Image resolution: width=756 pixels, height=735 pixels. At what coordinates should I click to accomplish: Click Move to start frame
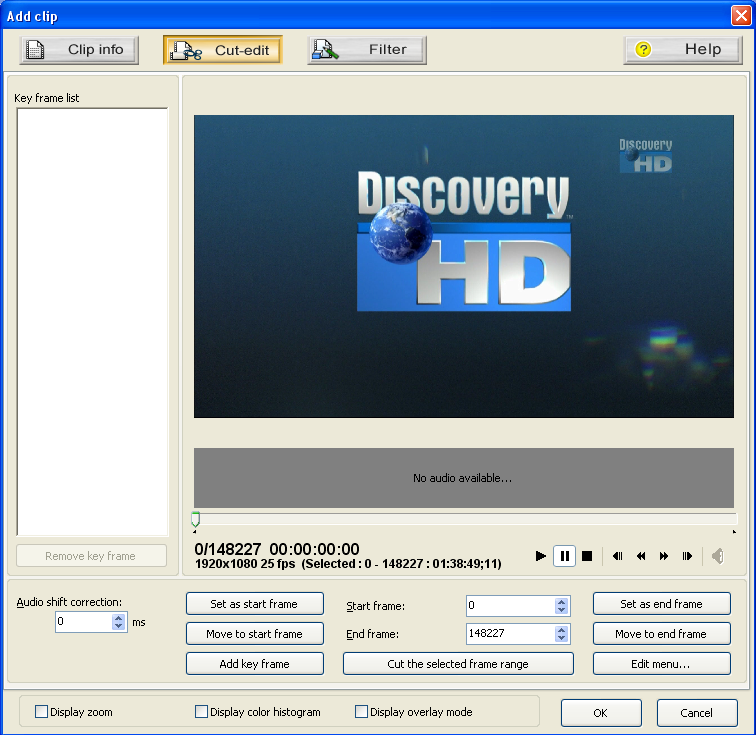tap(255, 634)
